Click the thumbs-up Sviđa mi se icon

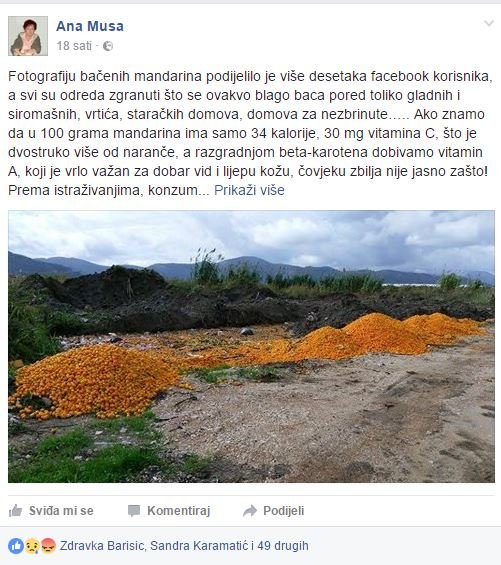15,510
